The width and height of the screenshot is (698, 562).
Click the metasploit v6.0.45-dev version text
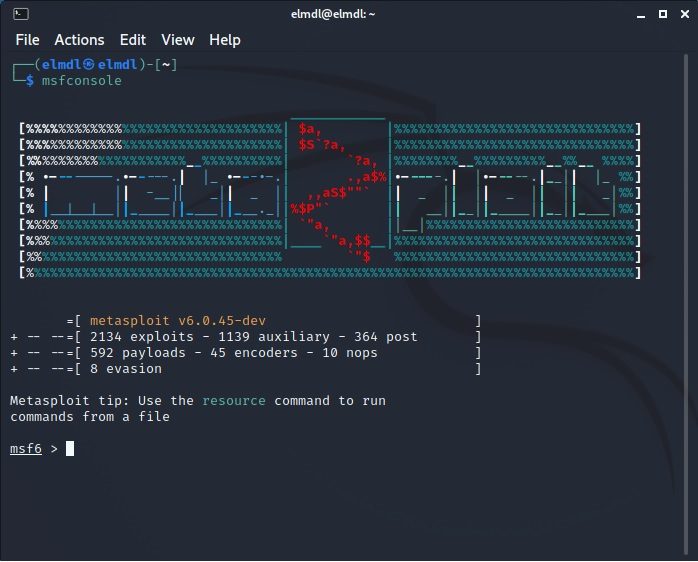(178, 320)
